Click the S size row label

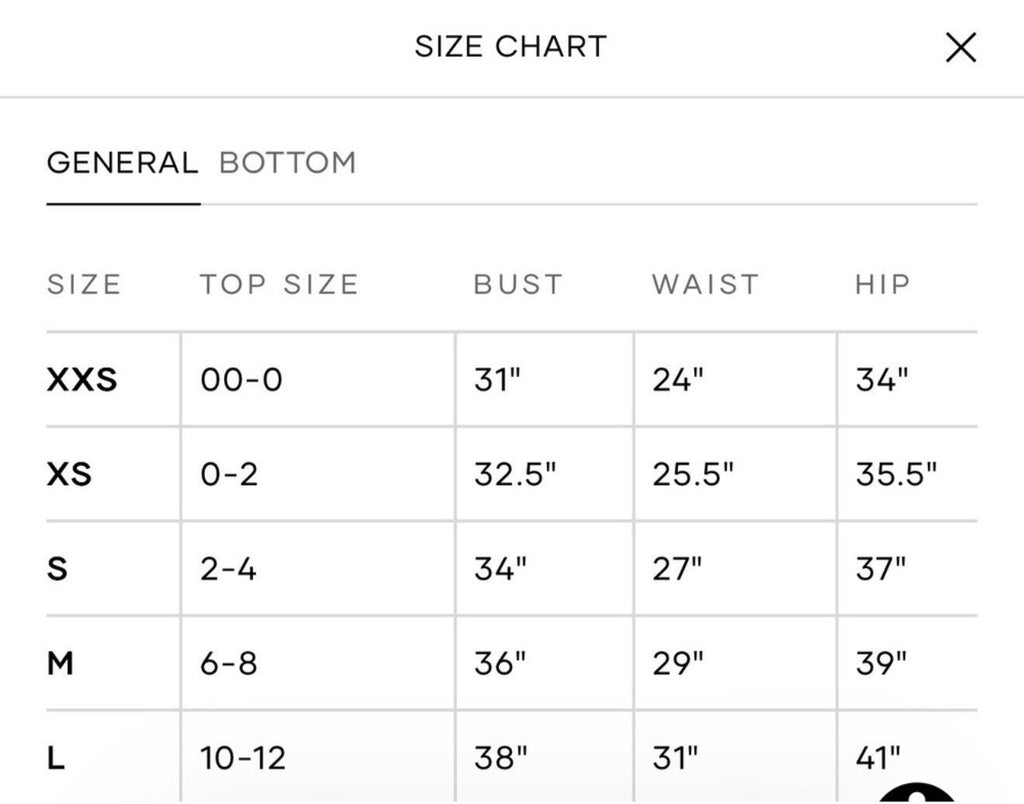57,569
